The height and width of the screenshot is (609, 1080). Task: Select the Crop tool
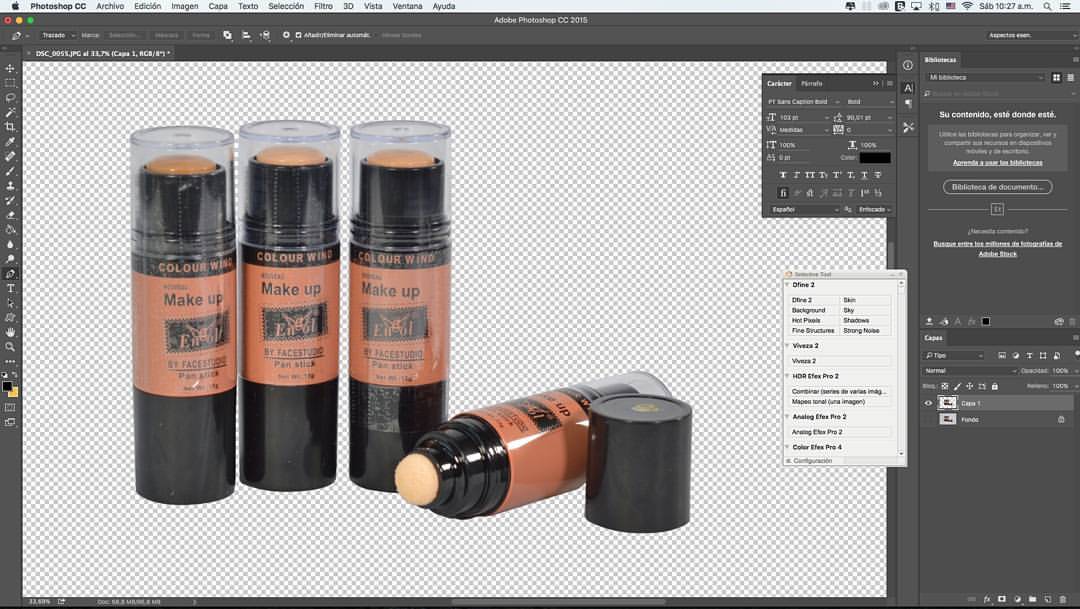click(10, 127)
